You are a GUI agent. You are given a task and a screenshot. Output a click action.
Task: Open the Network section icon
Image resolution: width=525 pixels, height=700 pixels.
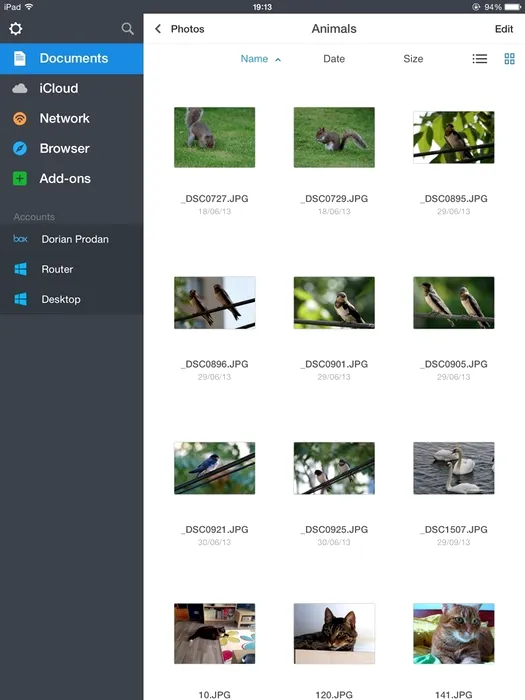pyautogui.click(x=20, y=118)
